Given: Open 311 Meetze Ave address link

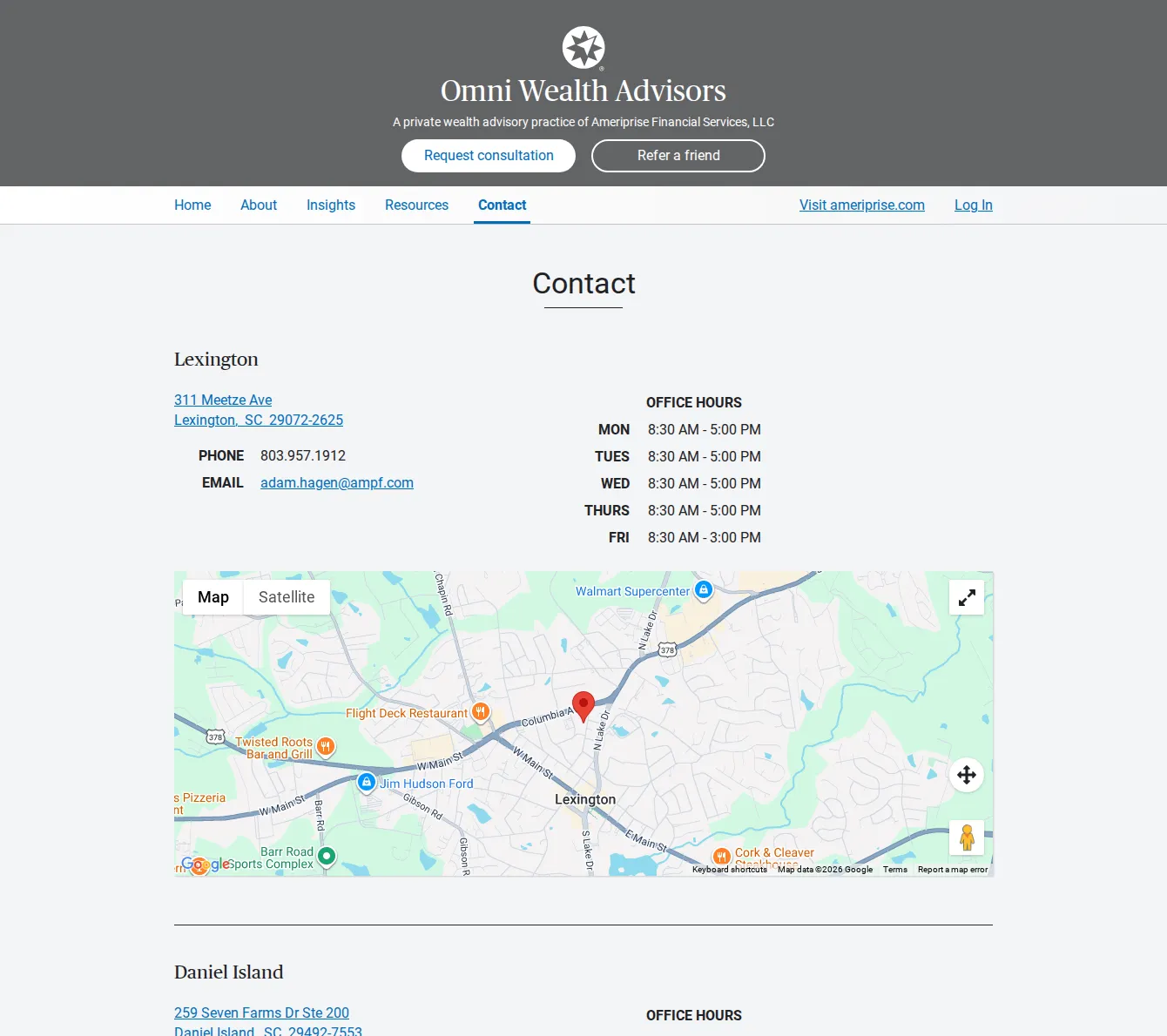Looking at the screenshot, I should click(259, 410).
